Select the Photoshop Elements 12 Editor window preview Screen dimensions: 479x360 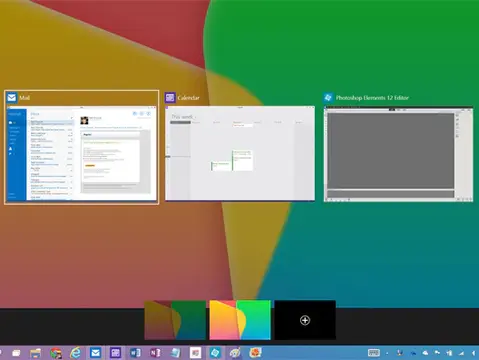pyautogui.click(x=398, y=154)
